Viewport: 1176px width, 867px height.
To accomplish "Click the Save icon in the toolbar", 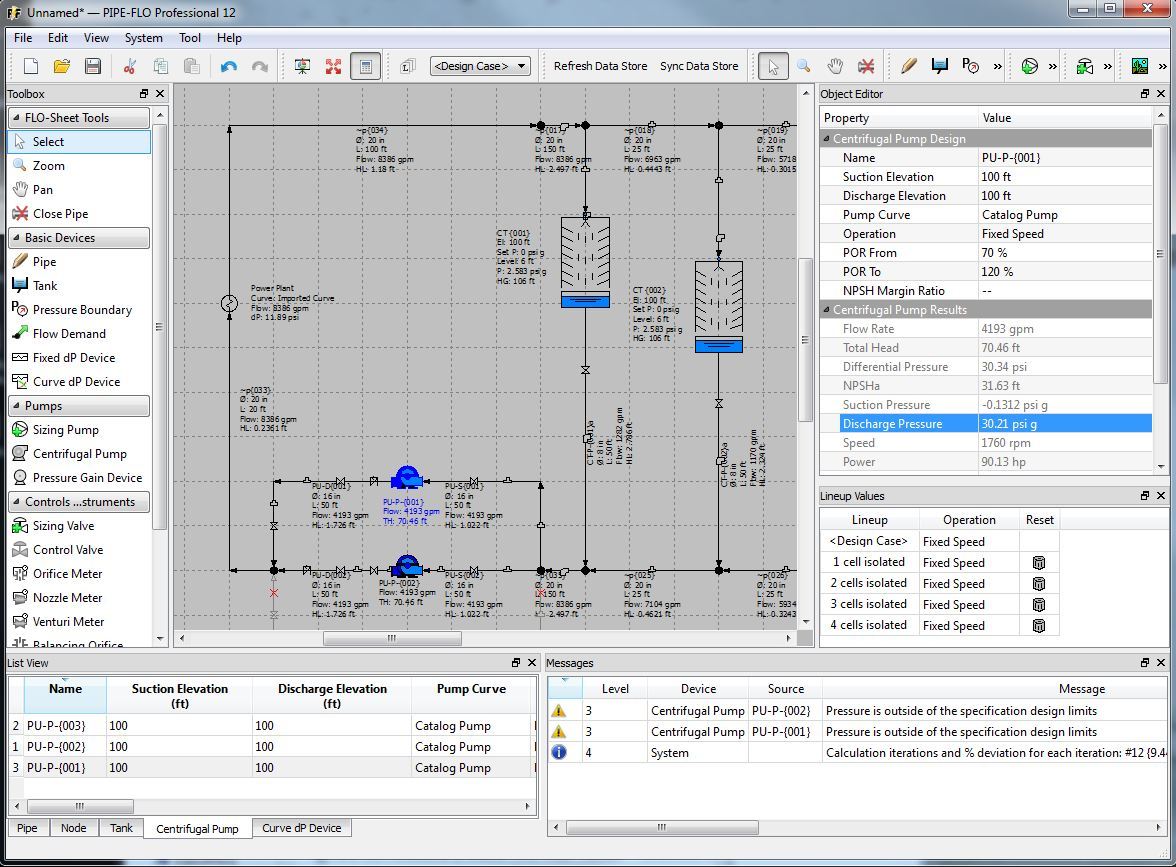I will 93,66.
